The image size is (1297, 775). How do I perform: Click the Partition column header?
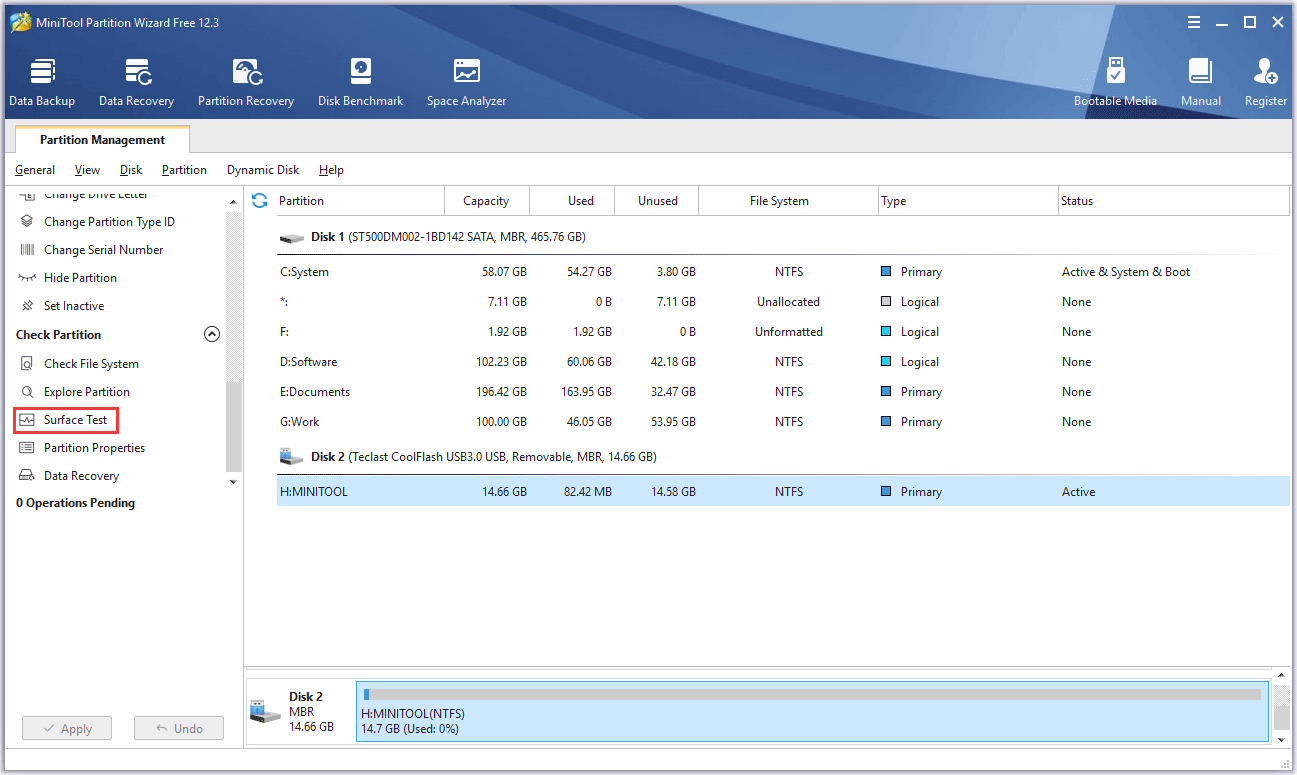click(360, 201)
